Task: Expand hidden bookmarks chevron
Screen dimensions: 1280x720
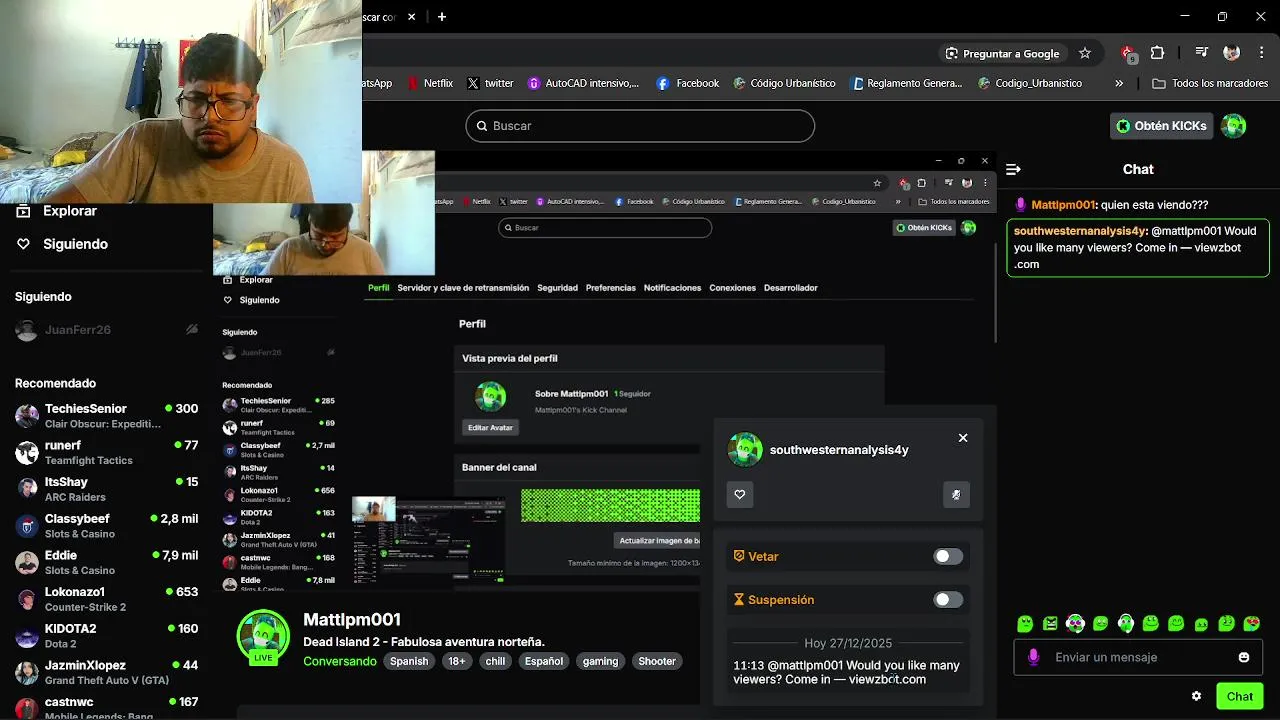Action: [x=1119, y=83]
